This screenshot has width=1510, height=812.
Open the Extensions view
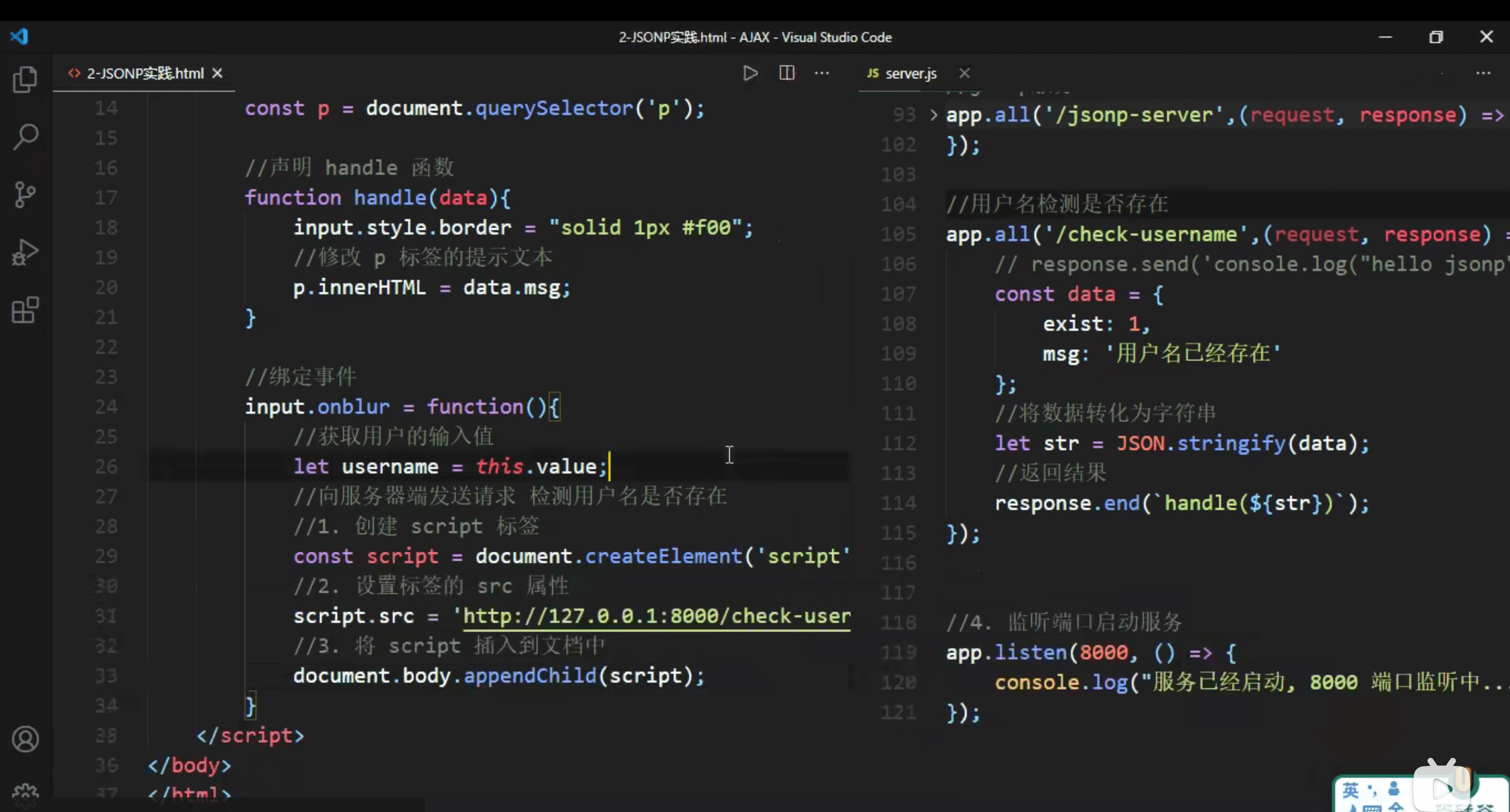tap(25, 309)
